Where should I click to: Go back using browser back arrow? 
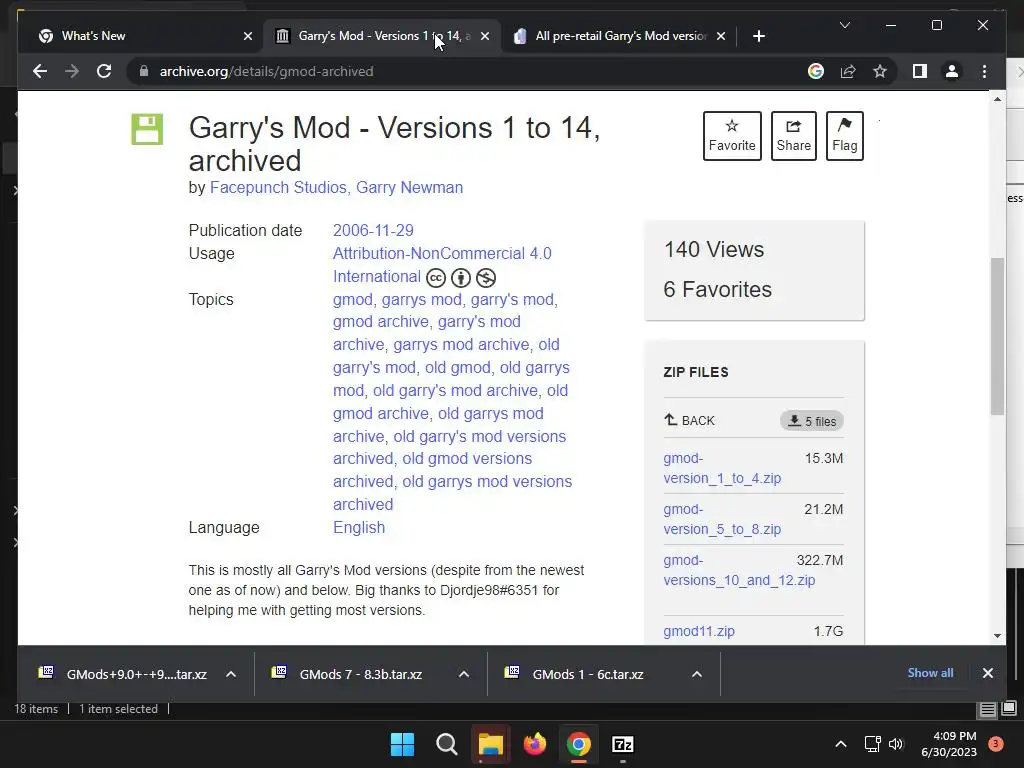[x=40, y=71]
